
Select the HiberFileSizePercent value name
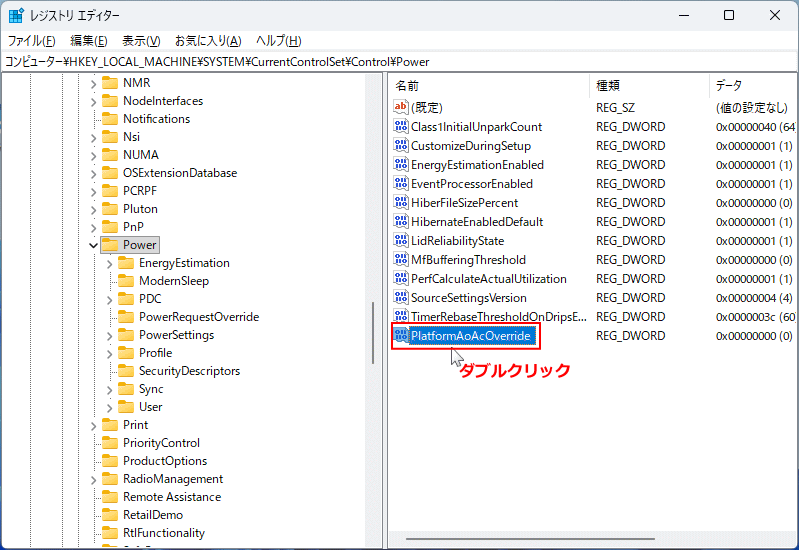pos(464,203)
